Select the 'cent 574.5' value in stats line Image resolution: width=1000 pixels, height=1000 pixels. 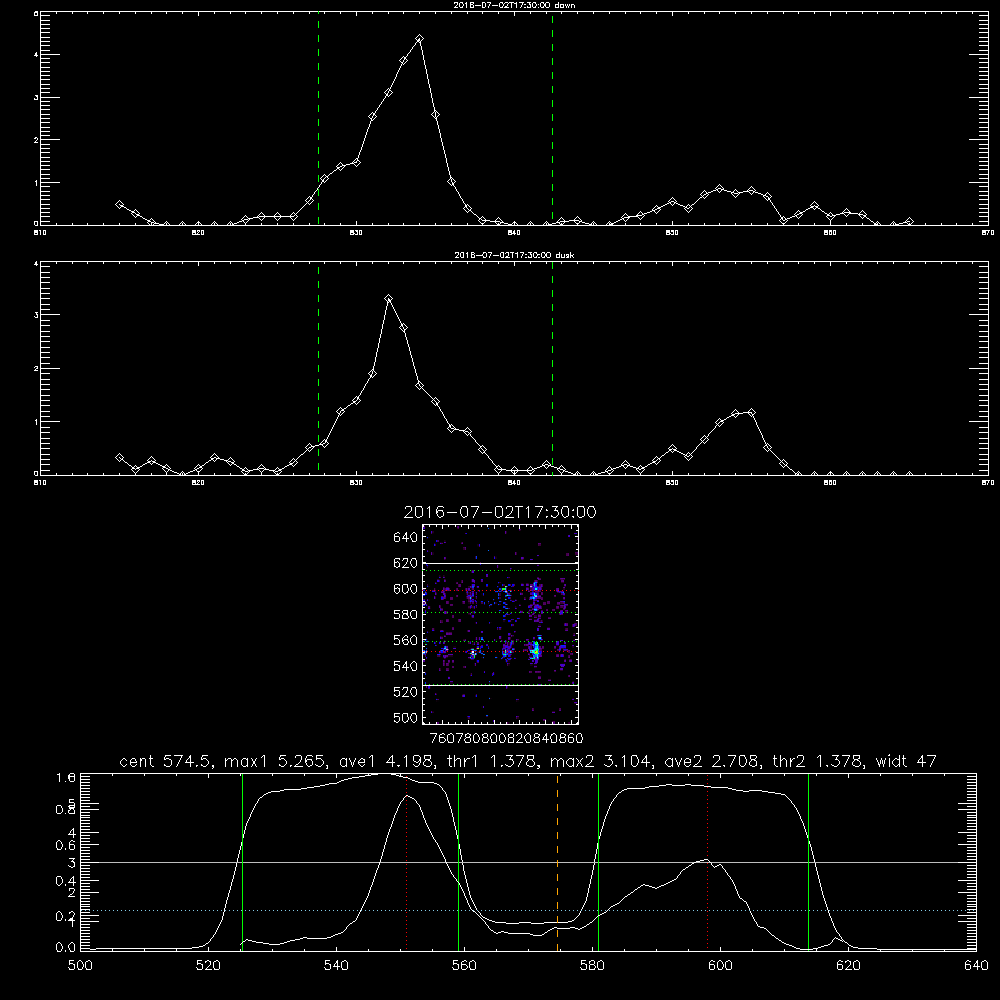(x=166, y=761)
